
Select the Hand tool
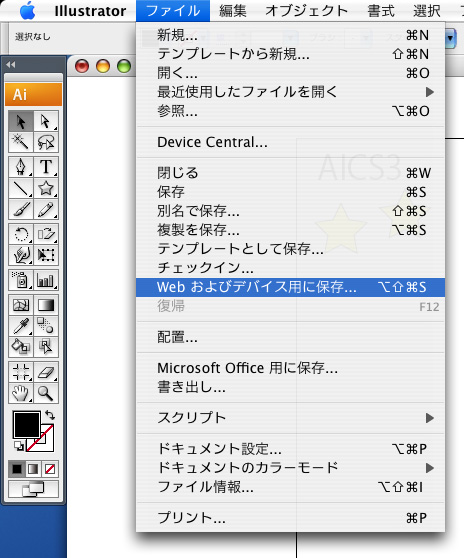(21, 393)
